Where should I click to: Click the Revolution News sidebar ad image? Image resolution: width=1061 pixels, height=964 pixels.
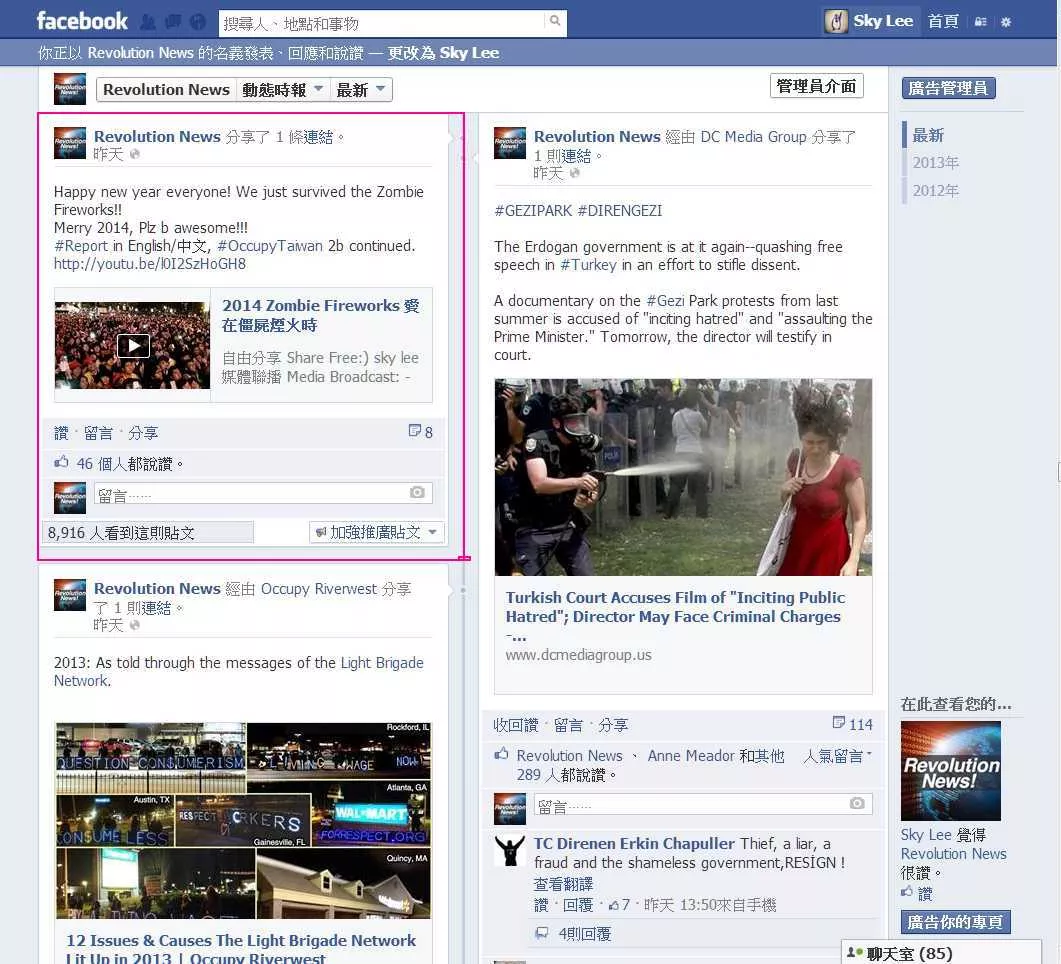click(x=951, y=771)
